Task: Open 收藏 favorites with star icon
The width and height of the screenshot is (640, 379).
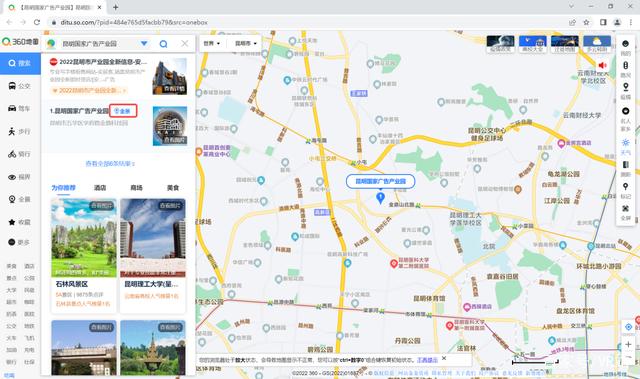Action: coord(20,222)
